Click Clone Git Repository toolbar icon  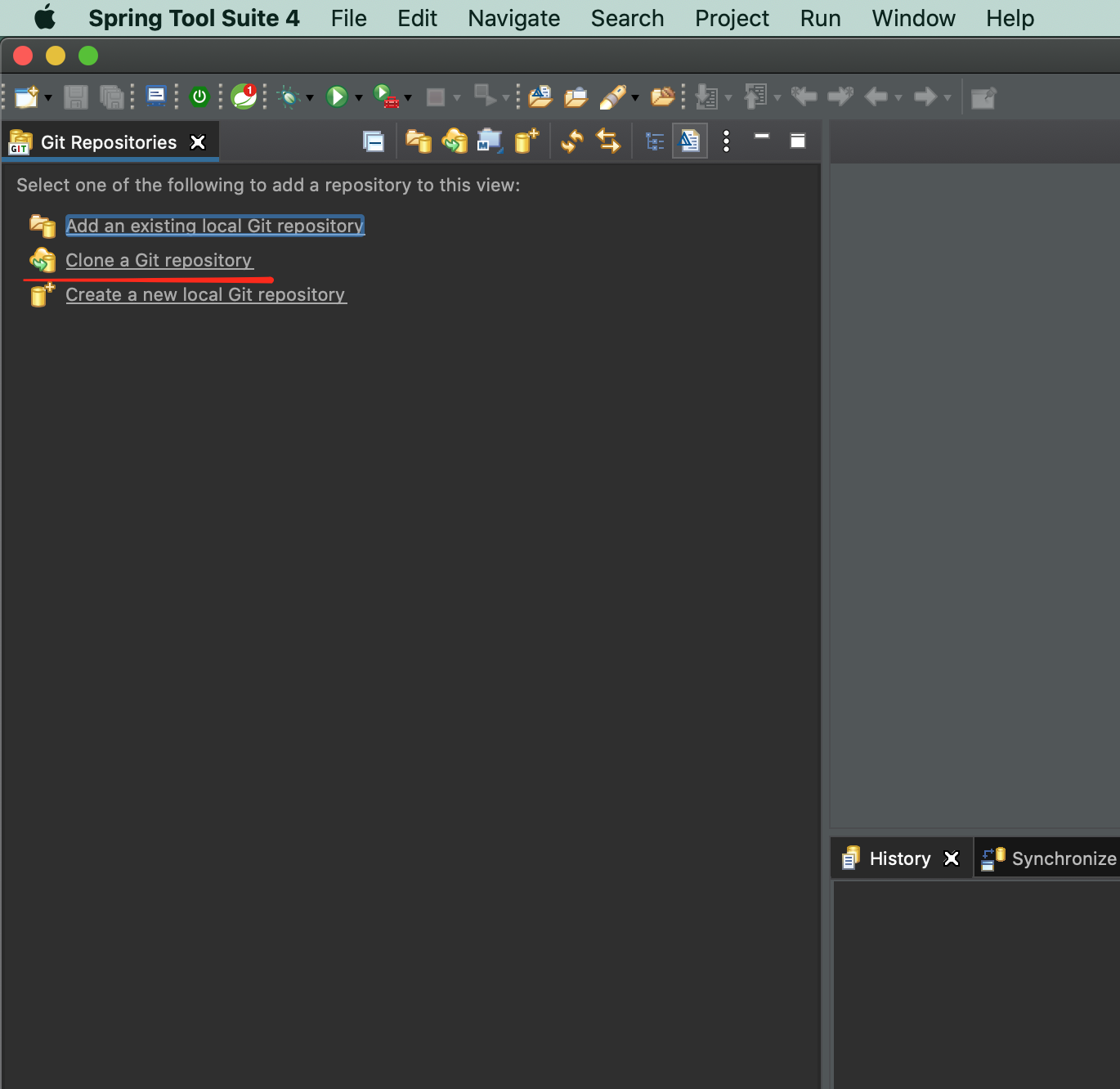pos(455,141)
